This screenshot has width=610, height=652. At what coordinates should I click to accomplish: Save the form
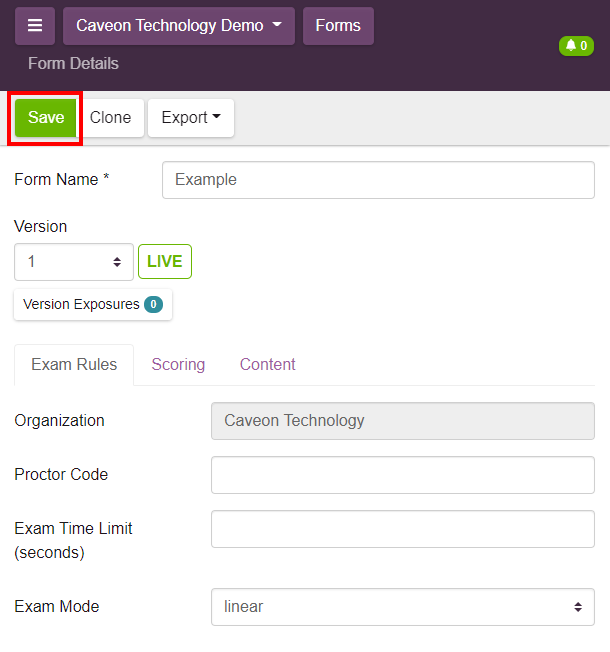point(46,117)
